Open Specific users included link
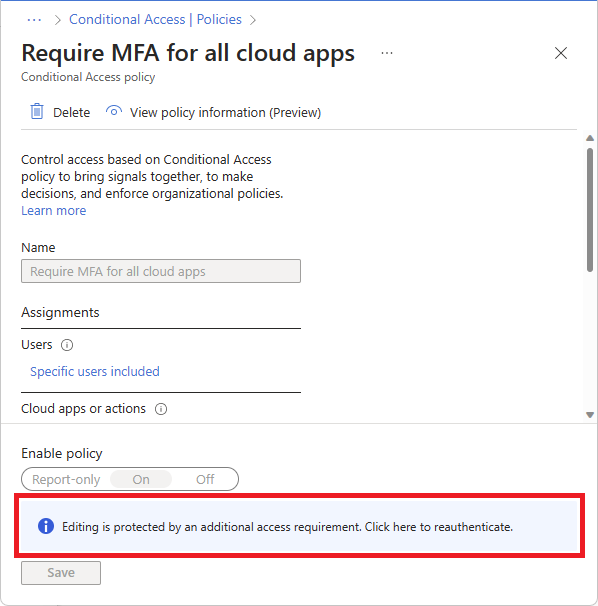Viewport: 598px width, 606px height. coord(95,371)
